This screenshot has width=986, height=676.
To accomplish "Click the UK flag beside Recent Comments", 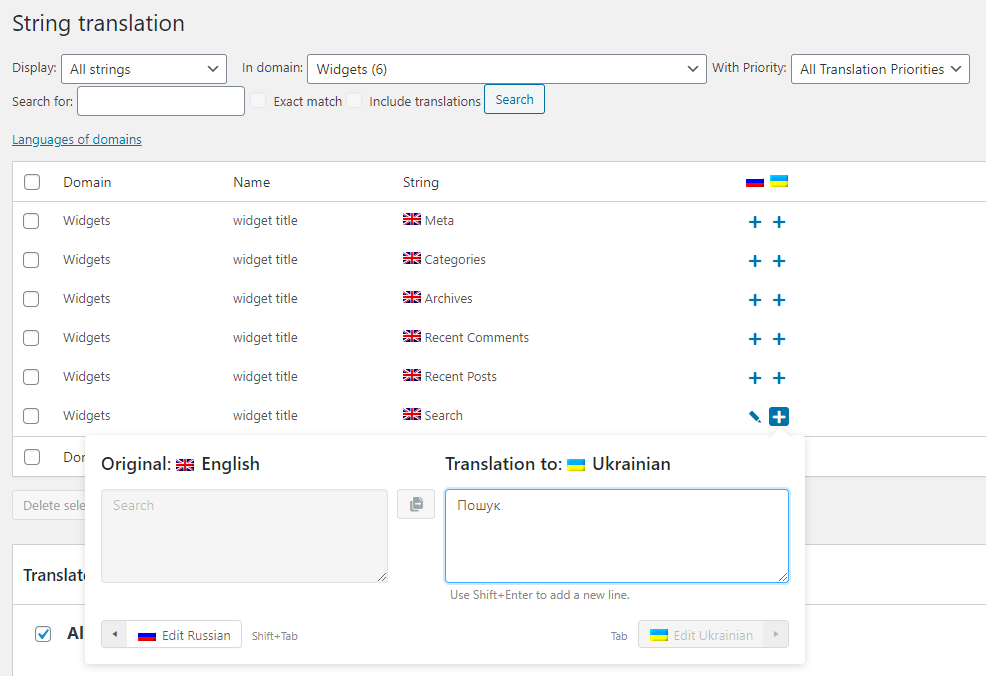I will (412, 336).
